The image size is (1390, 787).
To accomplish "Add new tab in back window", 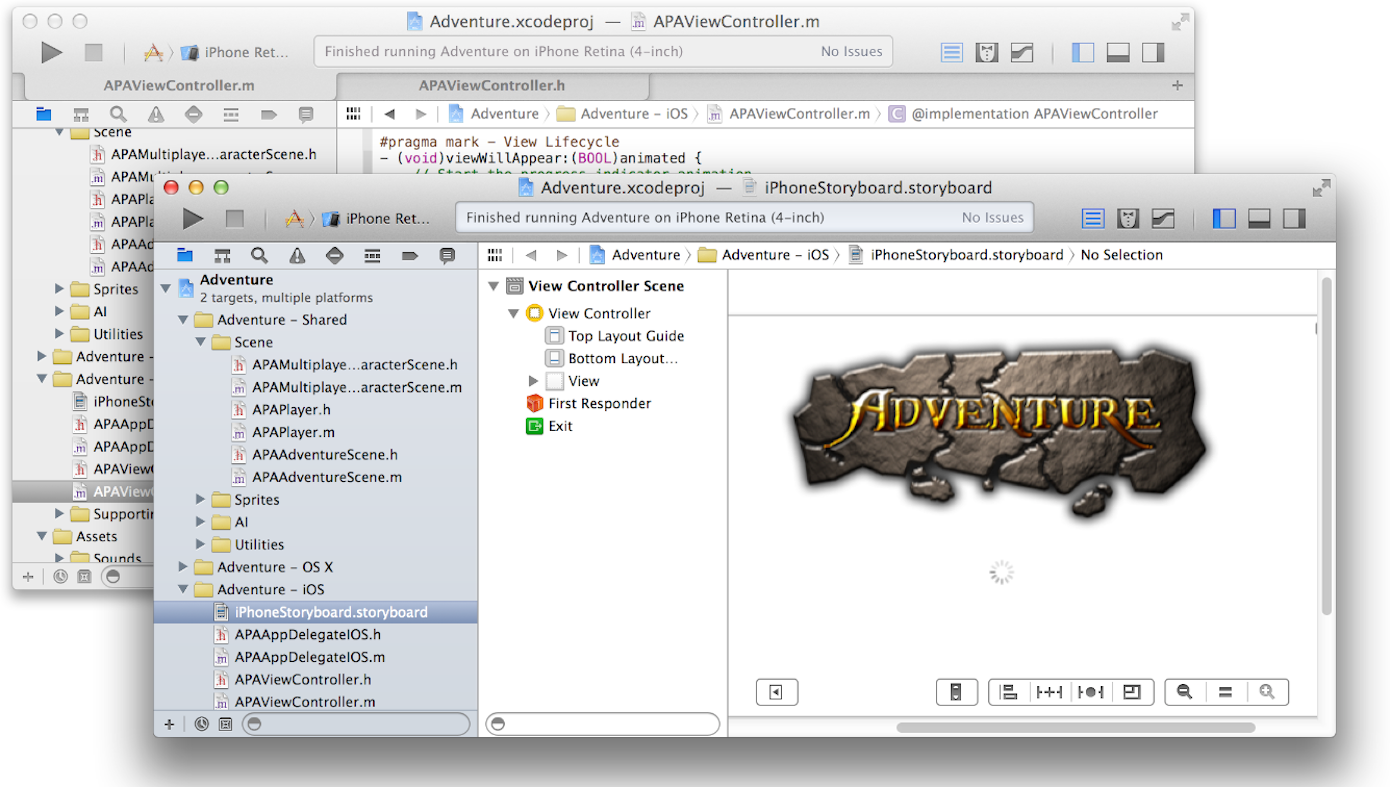I will 1178,86.
